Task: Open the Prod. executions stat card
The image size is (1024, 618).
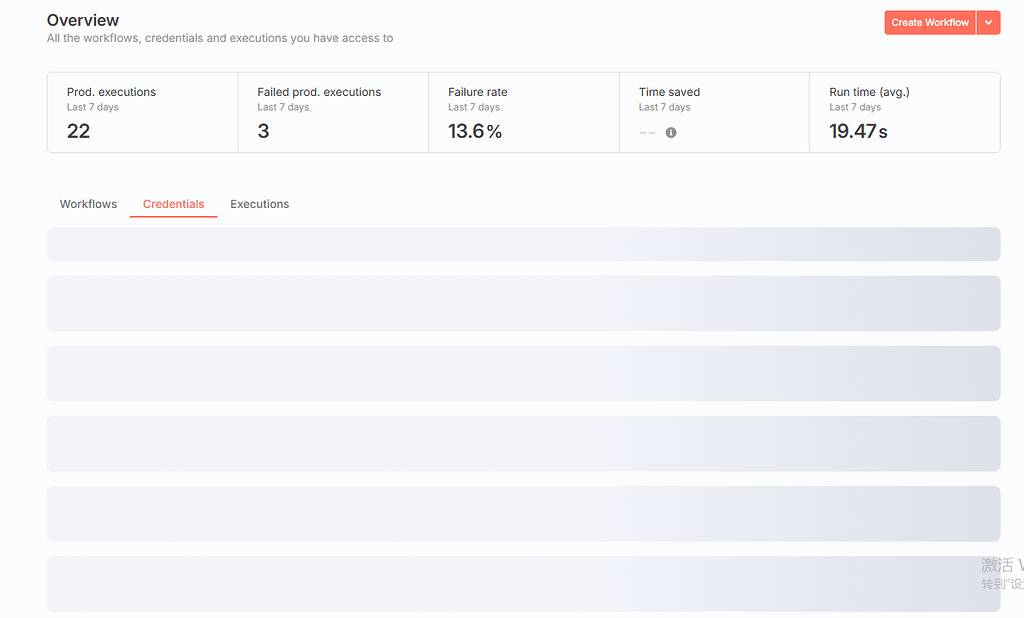Action: (142, 112)
